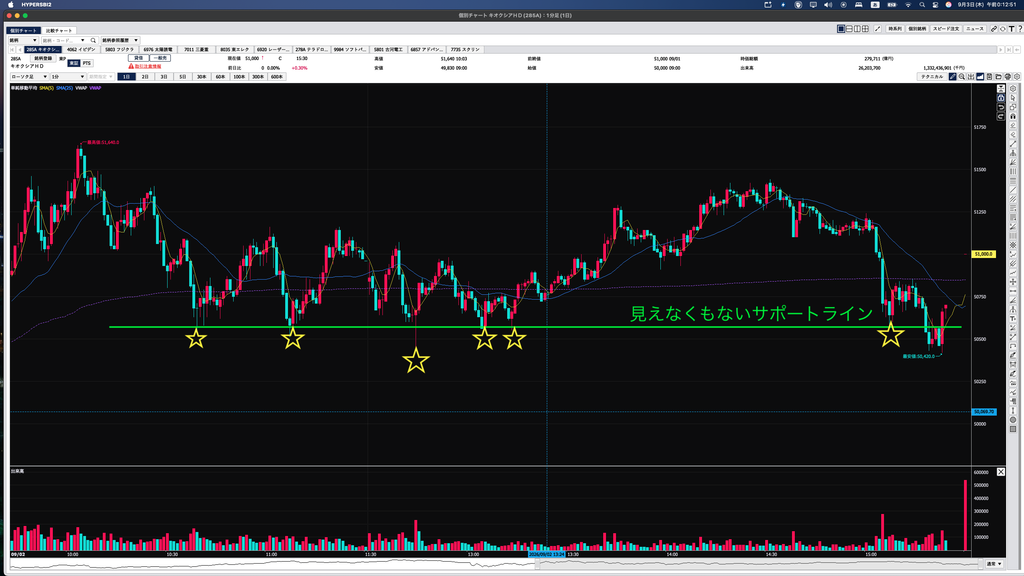Click the bottom chart range scrollbar

point(494,564)
